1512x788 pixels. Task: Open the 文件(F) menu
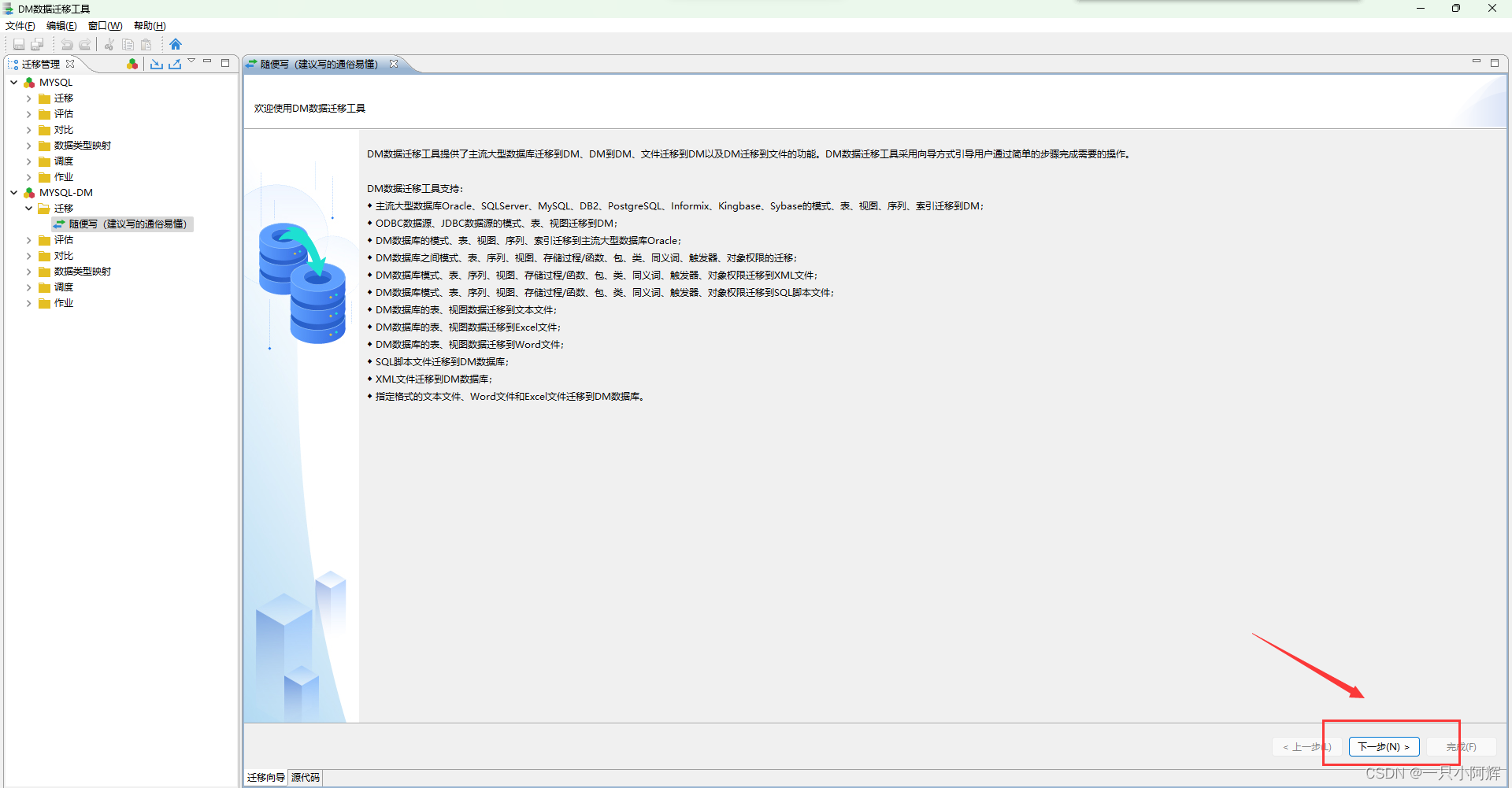click(20, 25)
